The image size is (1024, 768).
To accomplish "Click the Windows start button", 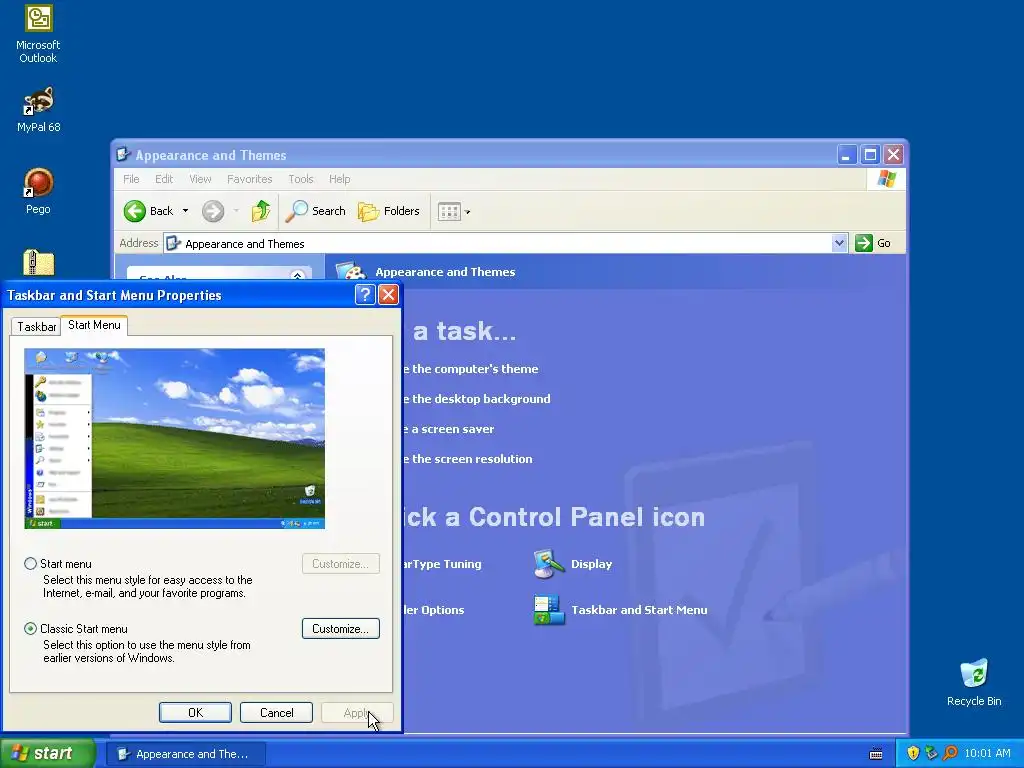I will [46, 753].
